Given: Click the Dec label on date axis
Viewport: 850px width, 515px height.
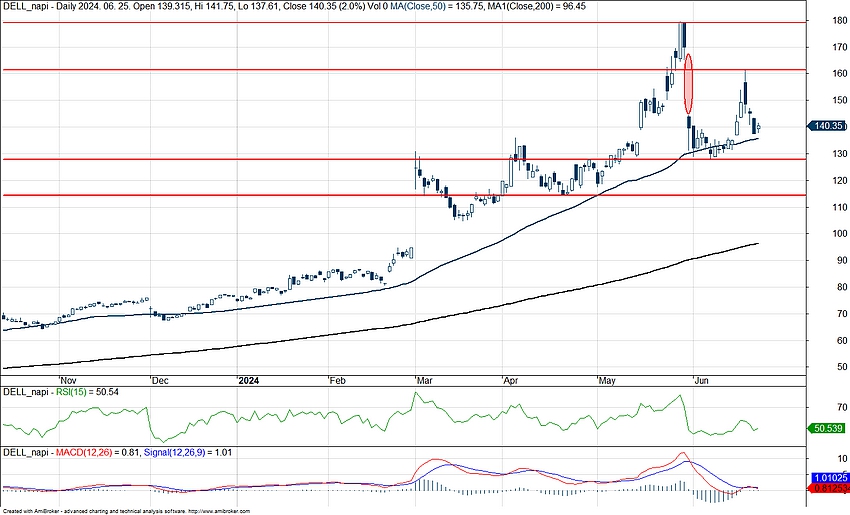Looking at the screenshot, I should [x=160, y=381].
